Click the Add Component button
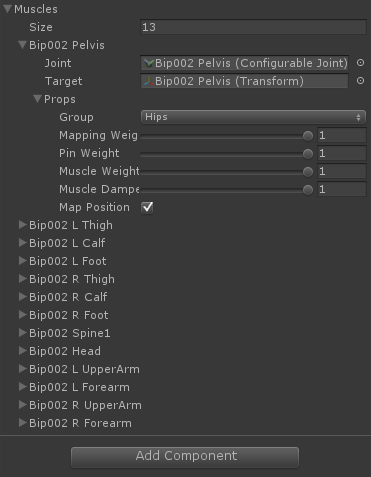The image size is (371, 477). [x=185, y=457]
